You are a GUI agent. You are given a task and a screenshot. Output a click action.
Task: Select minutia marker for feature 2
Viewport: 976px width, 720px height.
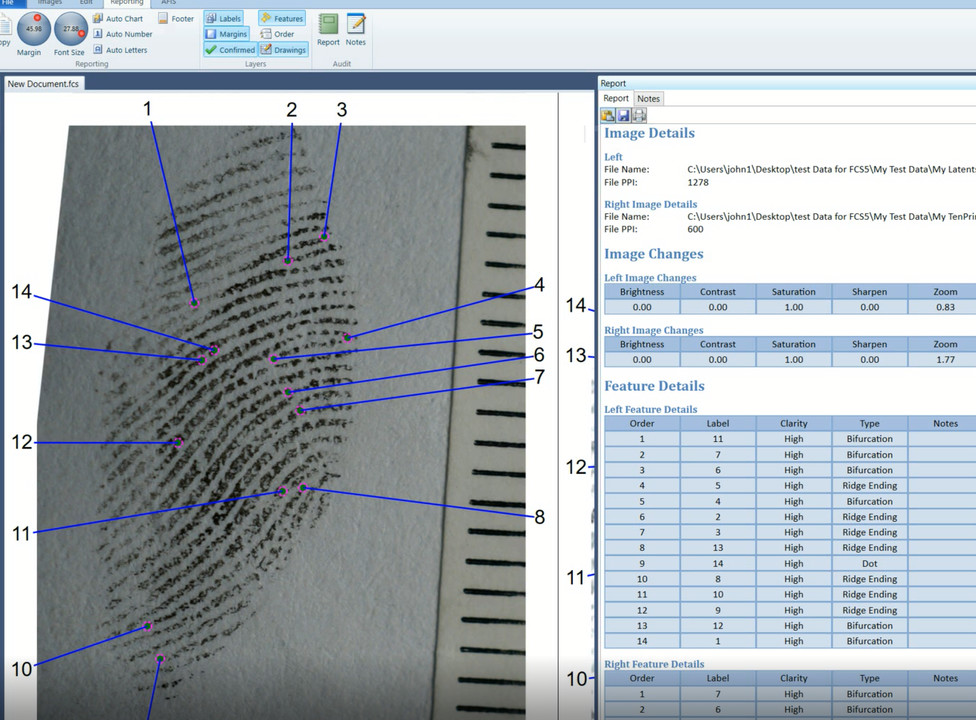(x=288, y=260)
